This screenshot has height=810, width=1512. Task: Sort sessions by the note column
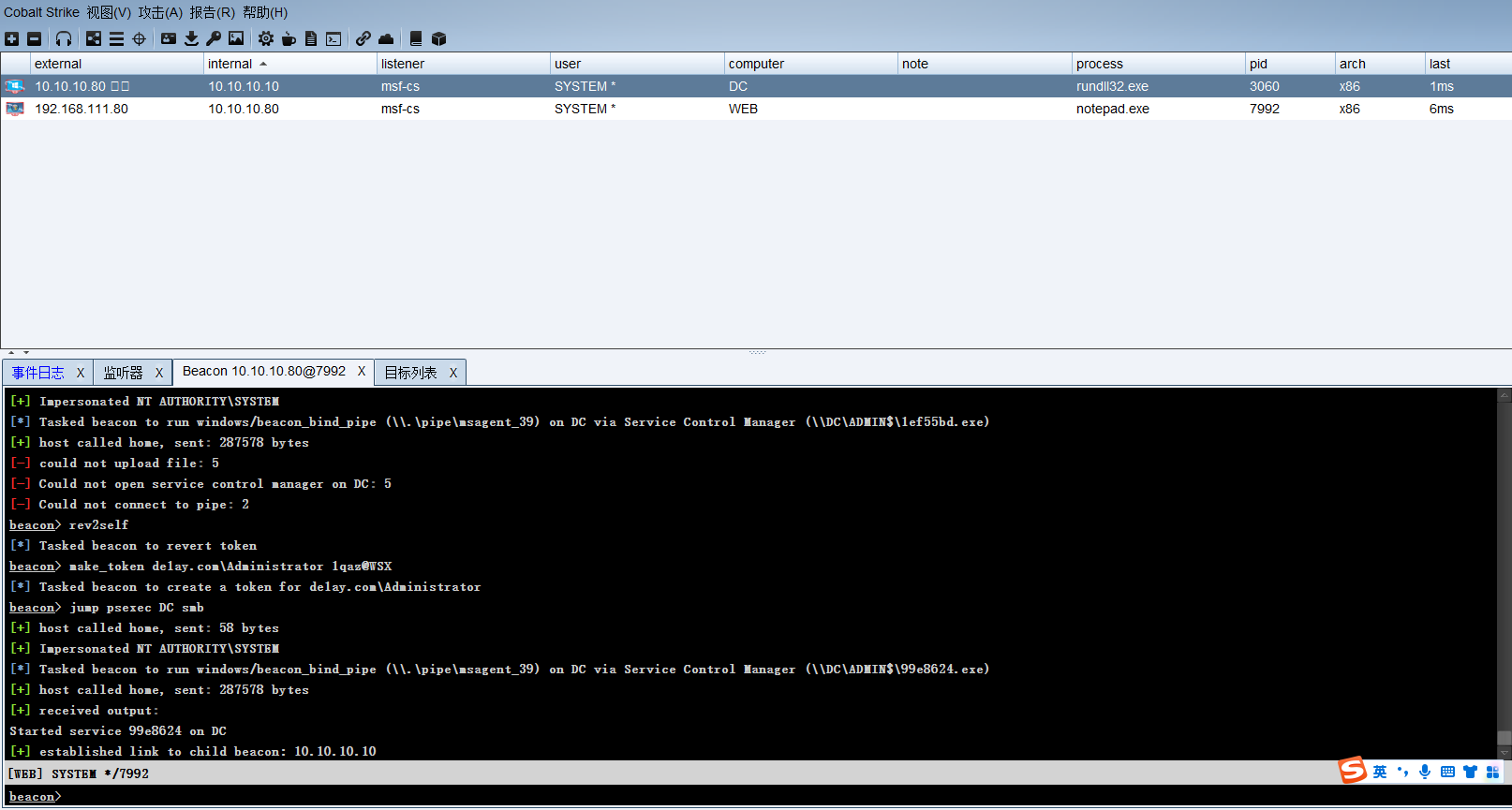985,64
